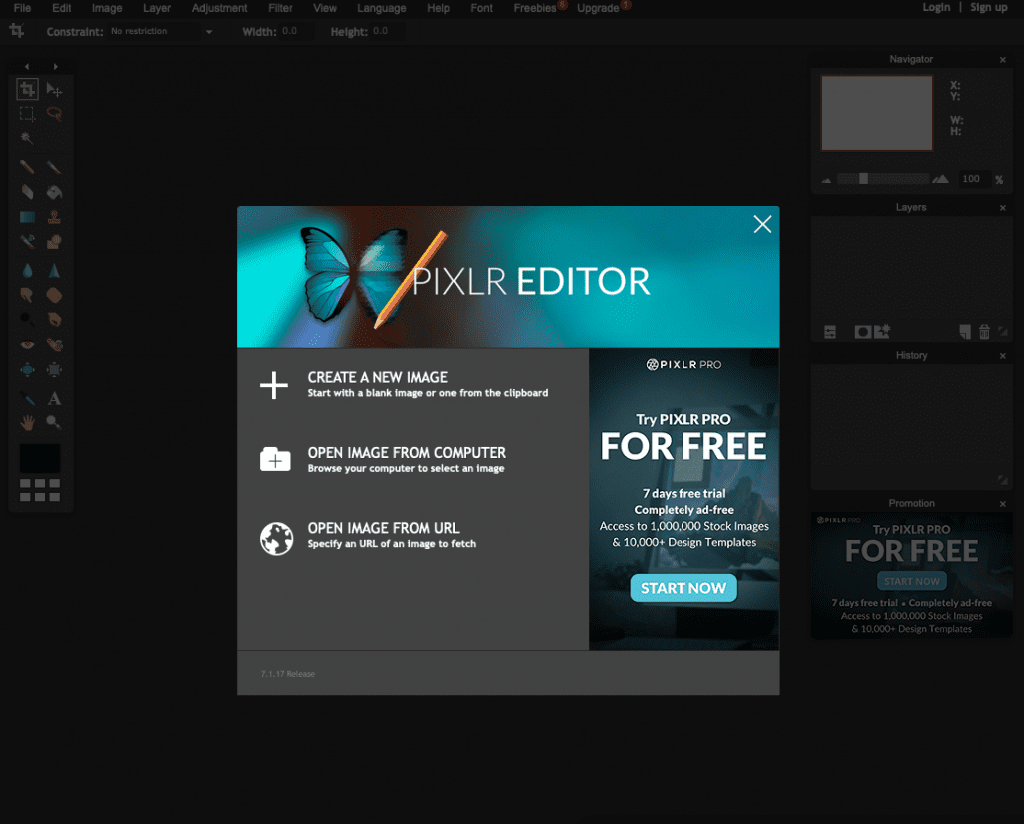
Task: Toggle layer settings icon in Layers panel
Action: [830, 332]
